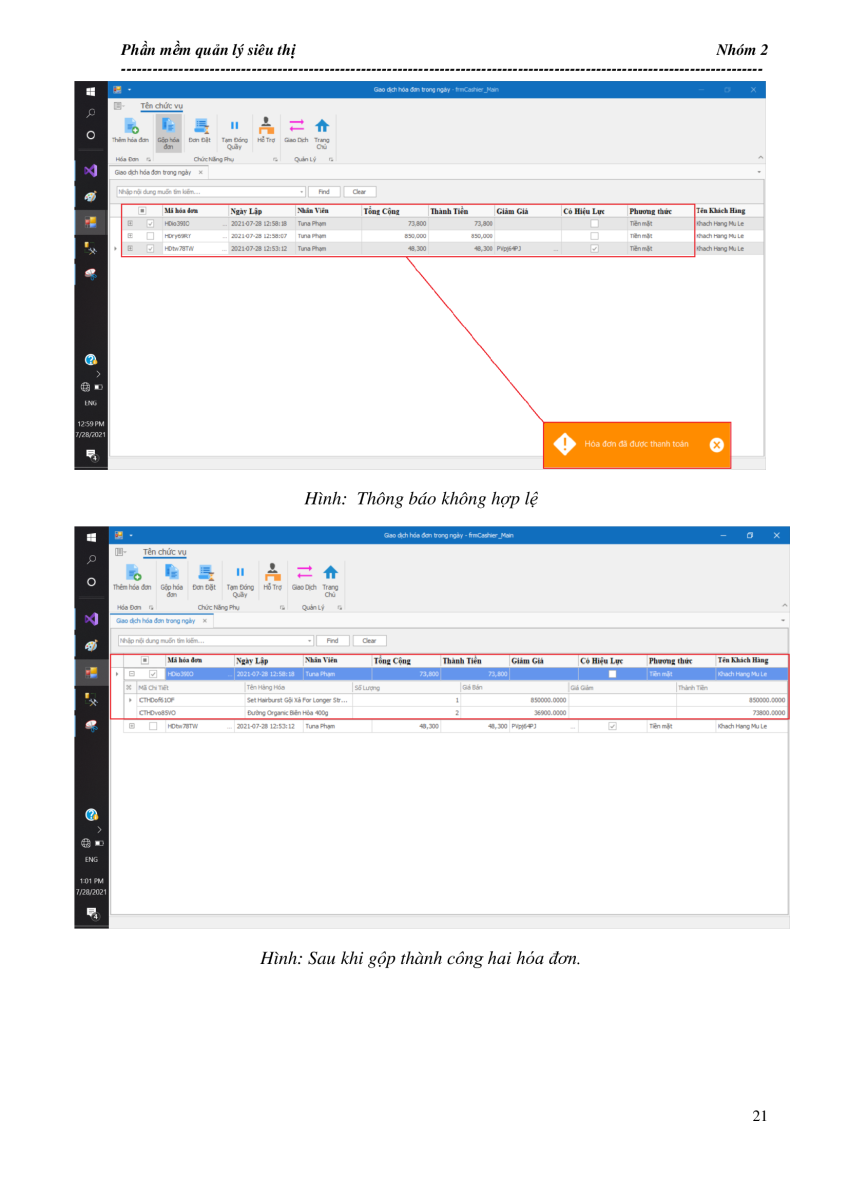Expand the HDry69RY invoice row details

[x=129, y=236]
